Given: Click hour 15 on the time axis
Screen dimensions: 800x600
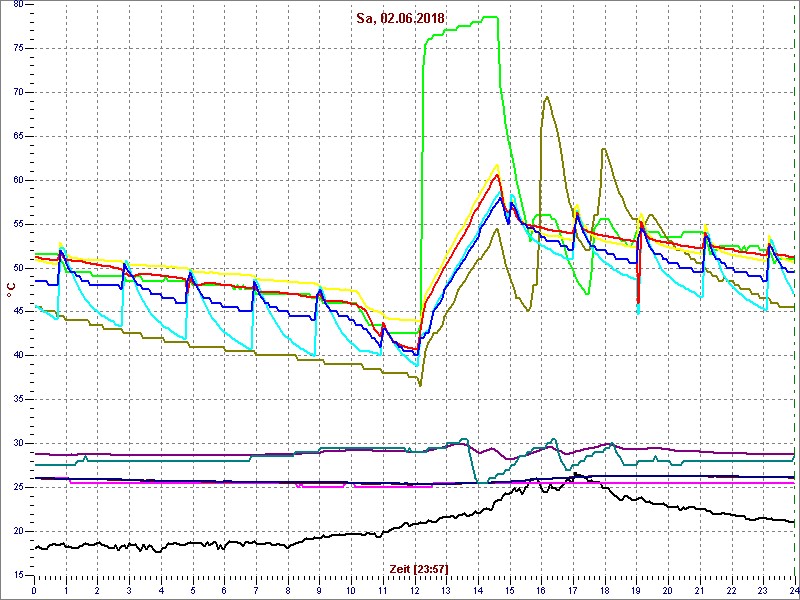Looking at the screenshot, I should 509,590.
